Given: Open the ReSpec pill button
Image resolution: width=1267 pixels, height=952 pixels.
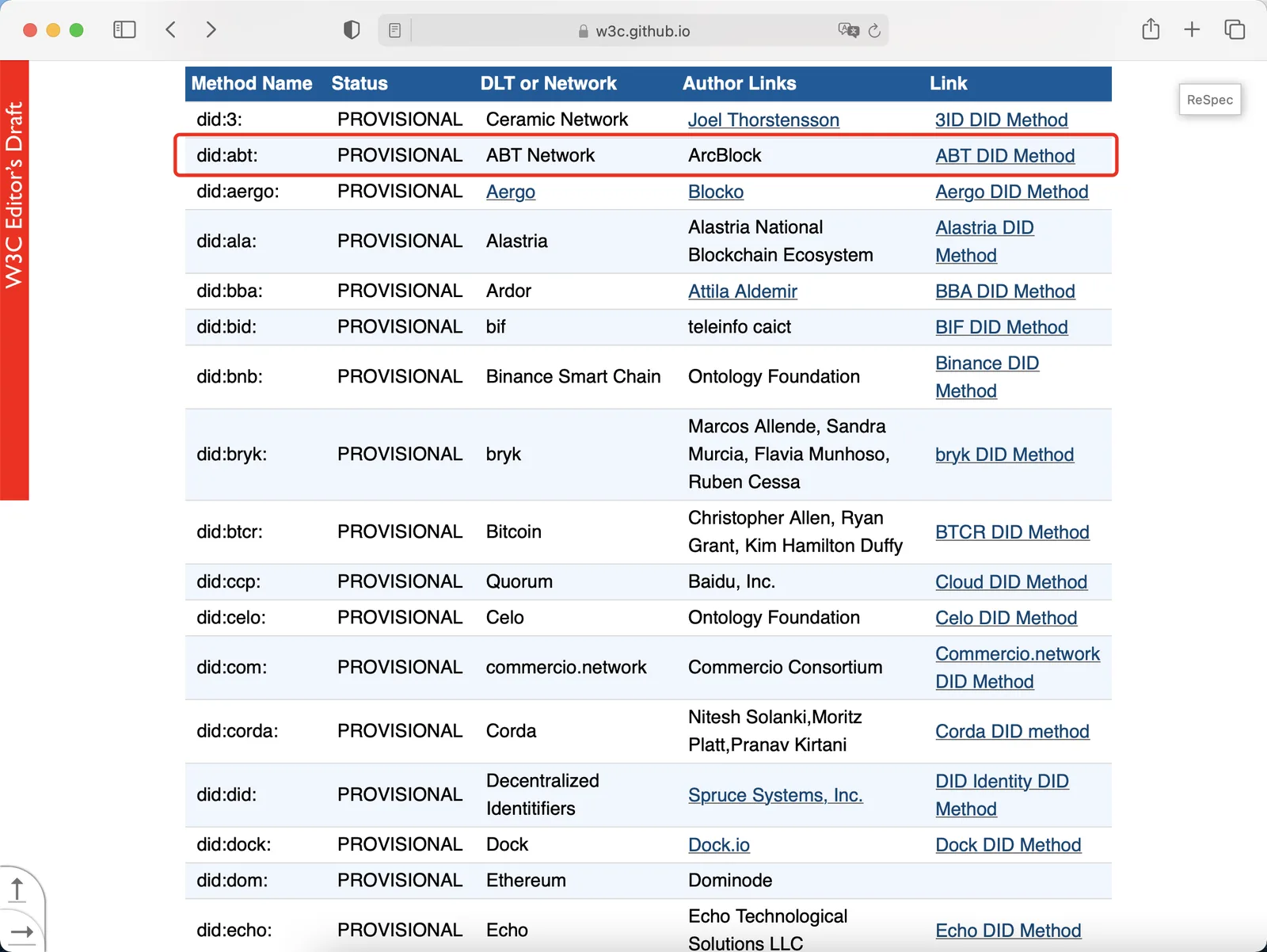Looking at the screenshot, I should click(x=1209, y=100).
